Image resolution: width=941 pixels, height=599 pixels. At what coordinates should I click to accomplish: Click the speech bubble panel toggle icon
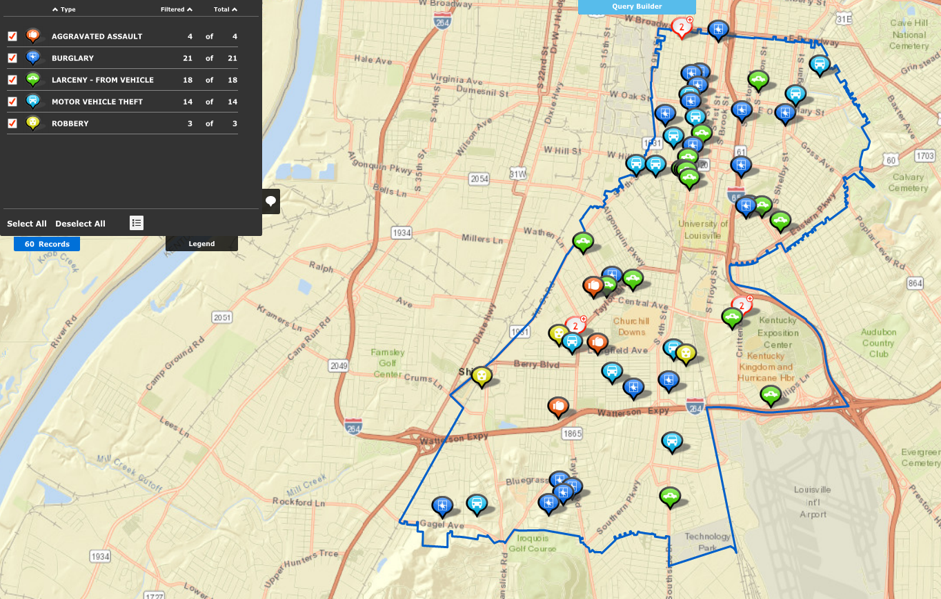(x=271, y=201)
